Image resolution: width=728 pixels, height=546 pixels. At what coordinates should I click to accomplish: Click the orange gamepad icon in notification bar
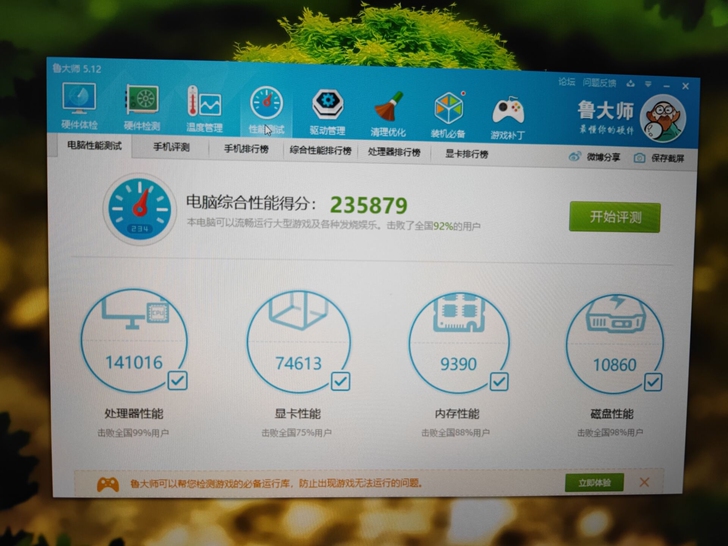pos(108,484)
